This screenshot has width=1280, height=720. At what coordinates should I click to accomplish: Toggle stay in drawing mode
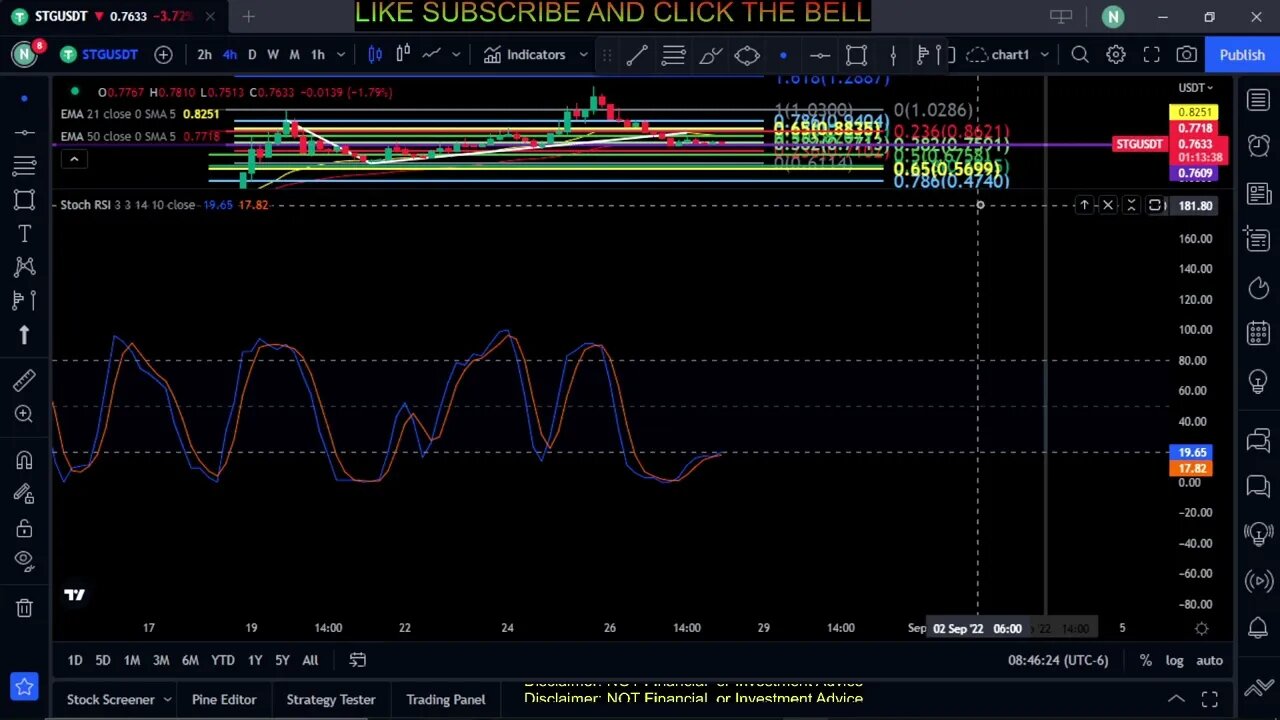point(24,493)
